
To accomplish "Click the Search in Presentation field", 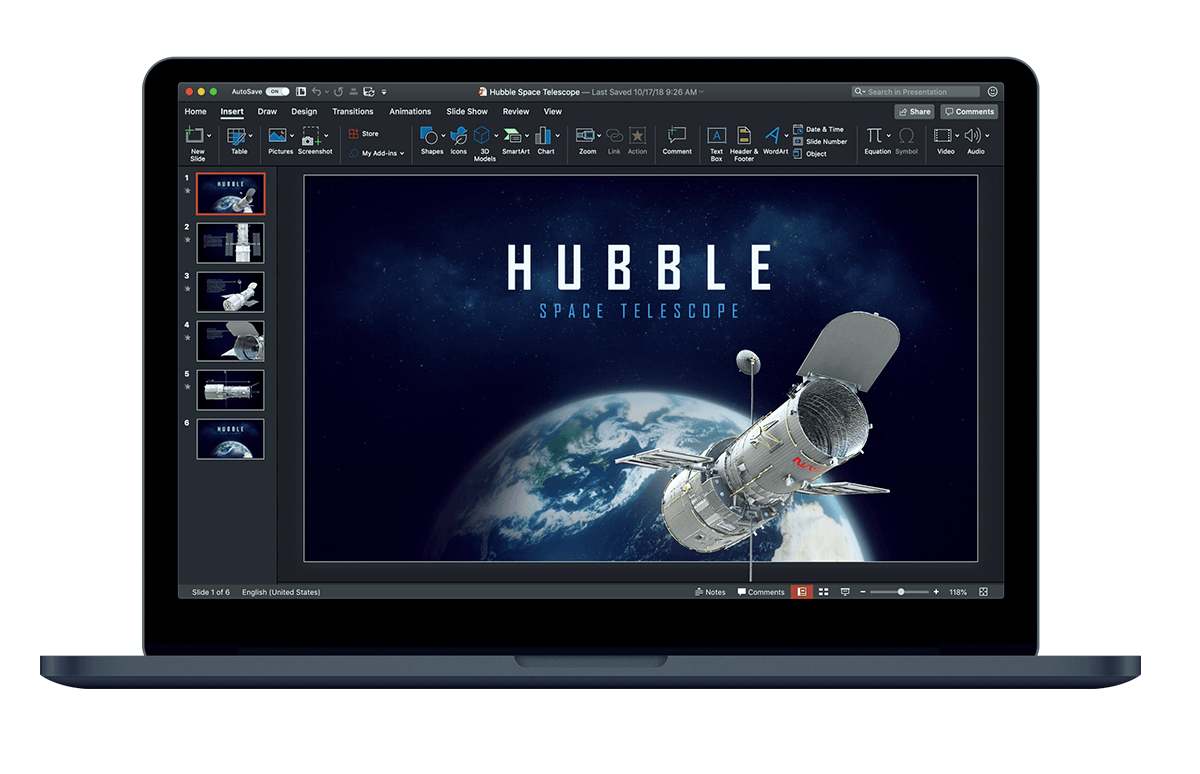I will tap(916, 92).
